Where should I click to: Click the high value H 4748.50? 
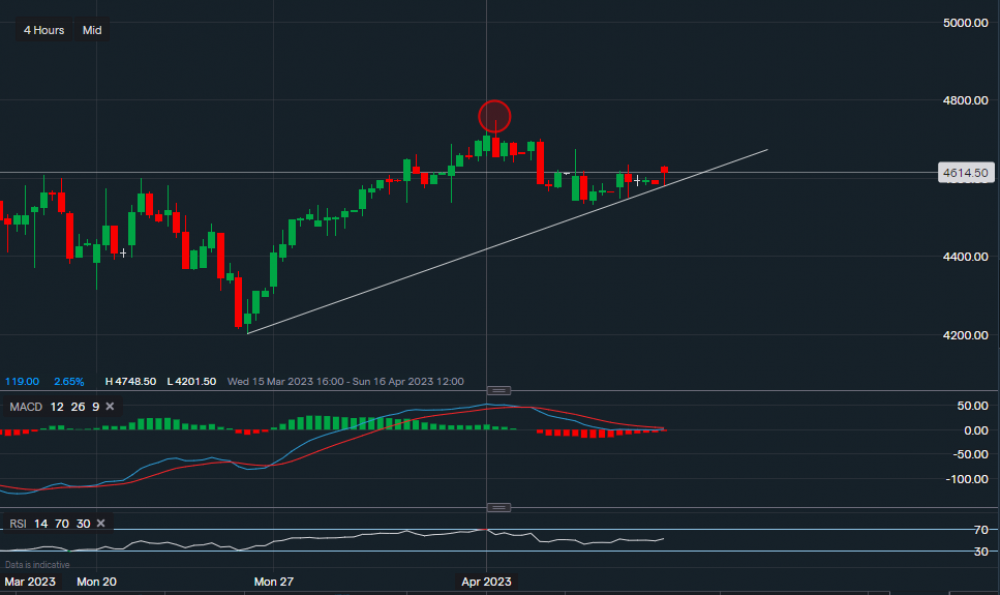tap(130, 381)
